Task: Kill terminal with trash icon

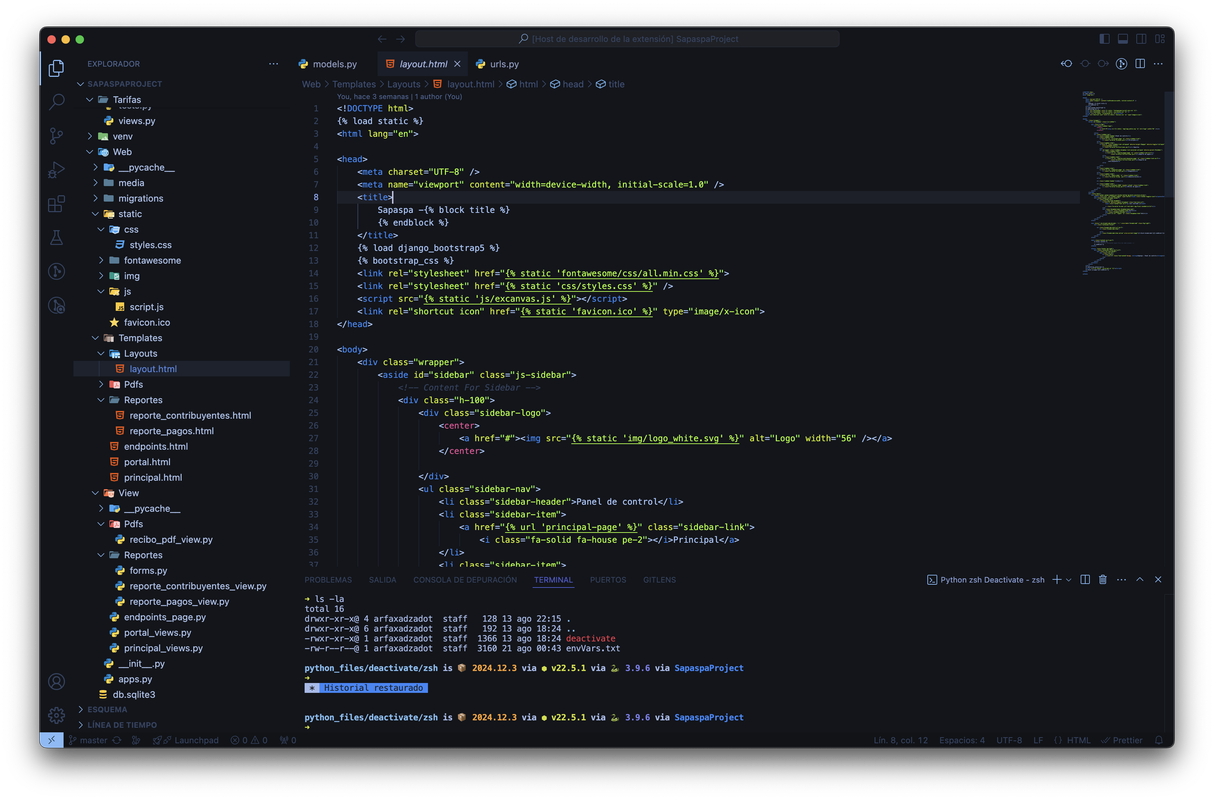Action: click(x=1103, y=580)
